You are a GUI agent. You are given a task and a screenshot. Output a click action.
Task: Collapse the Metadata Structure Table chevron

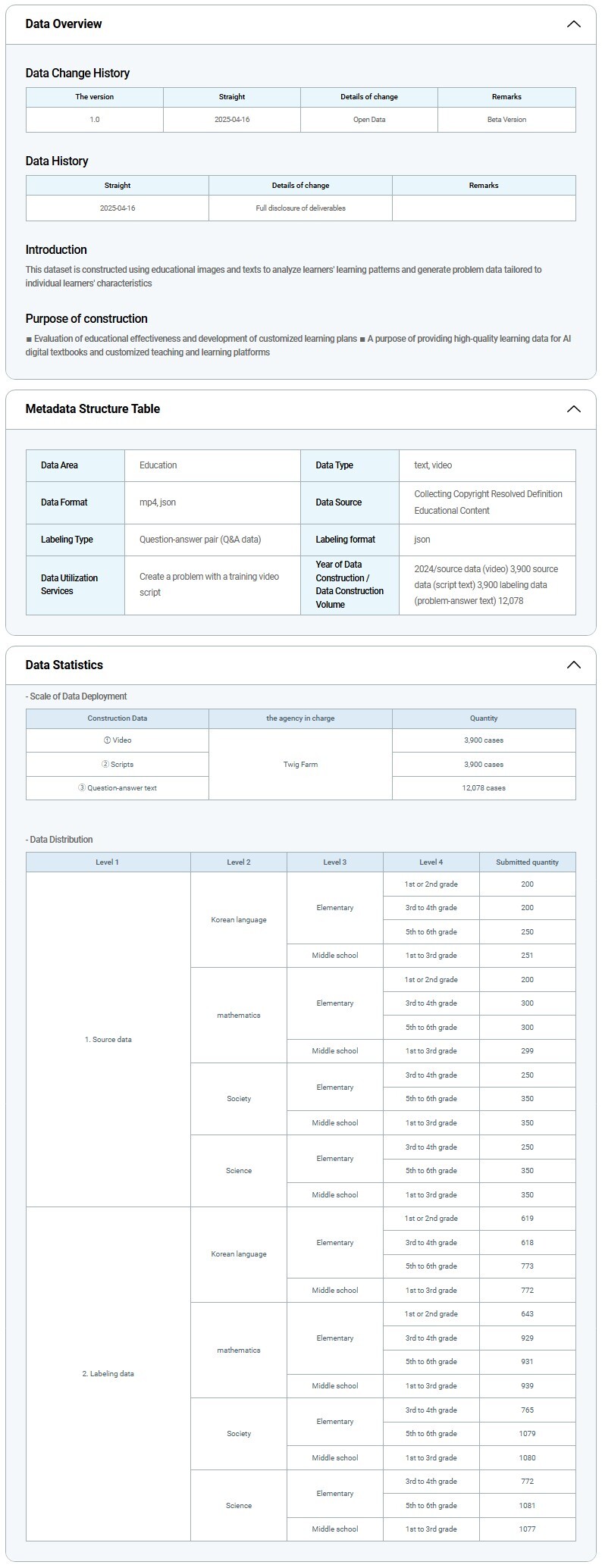click(x=573, y=409)
